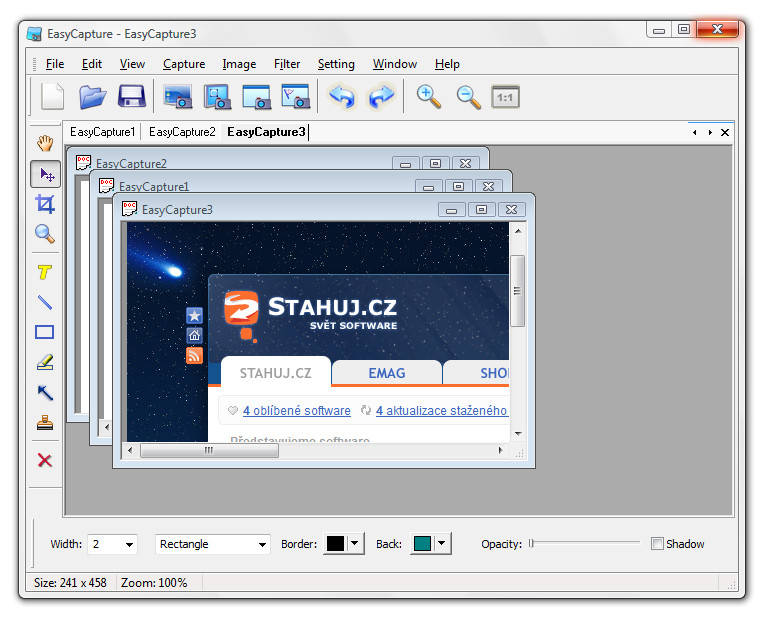Viewport: 761px width, 622px height.
Task: Open the Width dropdown
Action: 129,544
